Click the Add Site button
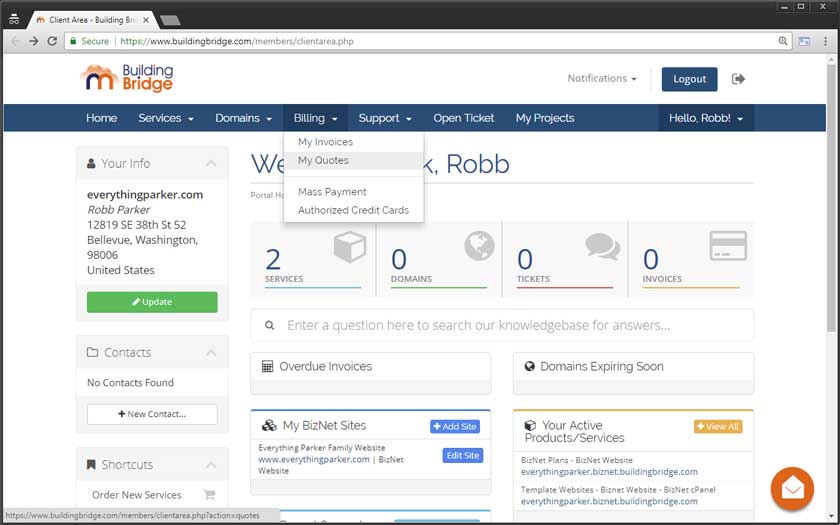840x525 pixels. [x=455, y=426]
